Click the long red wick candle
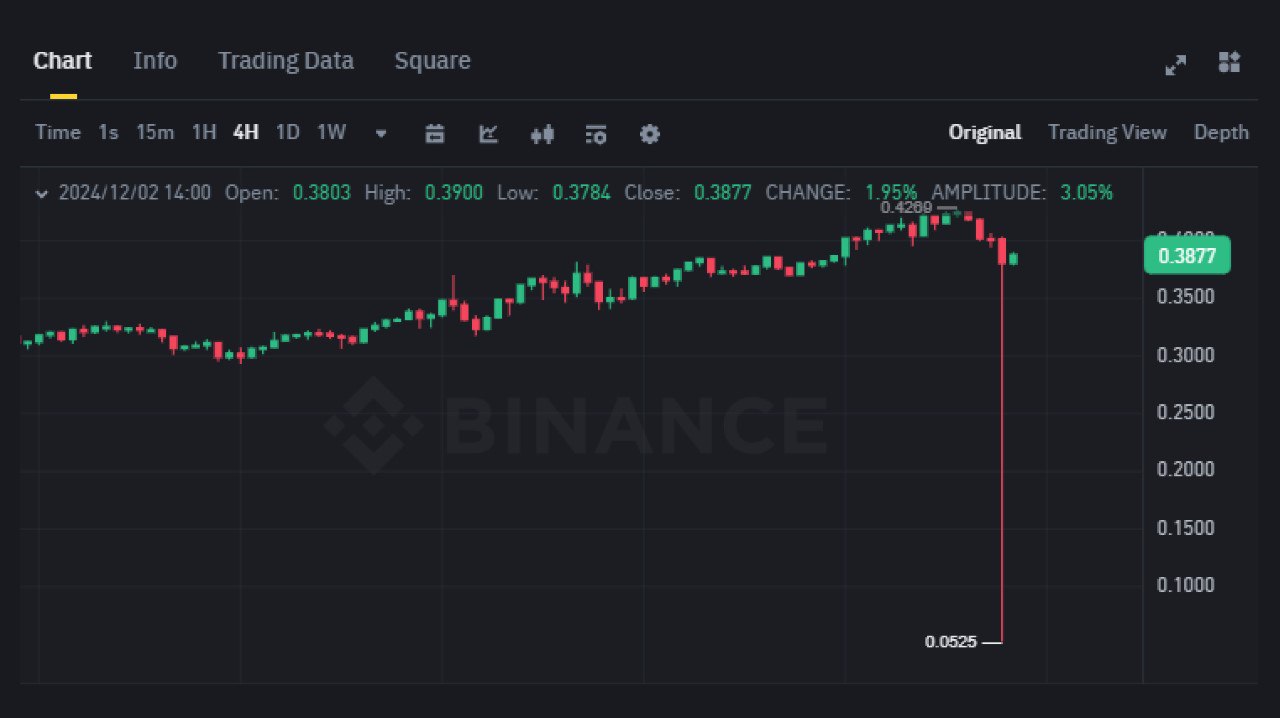1280x718 pixels. (1002, 440)
